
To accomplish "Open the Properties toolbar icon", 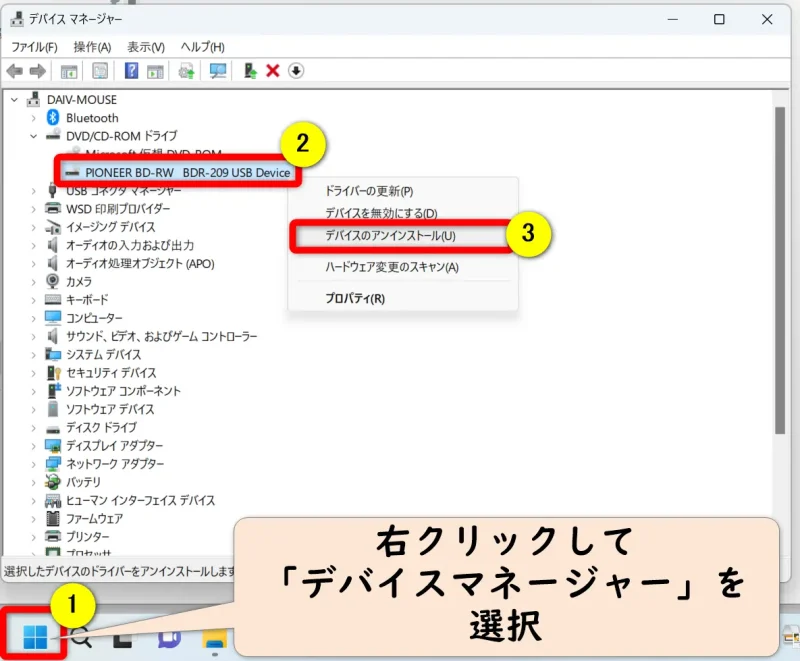I will pyautogui.click(x=100, y=71).
